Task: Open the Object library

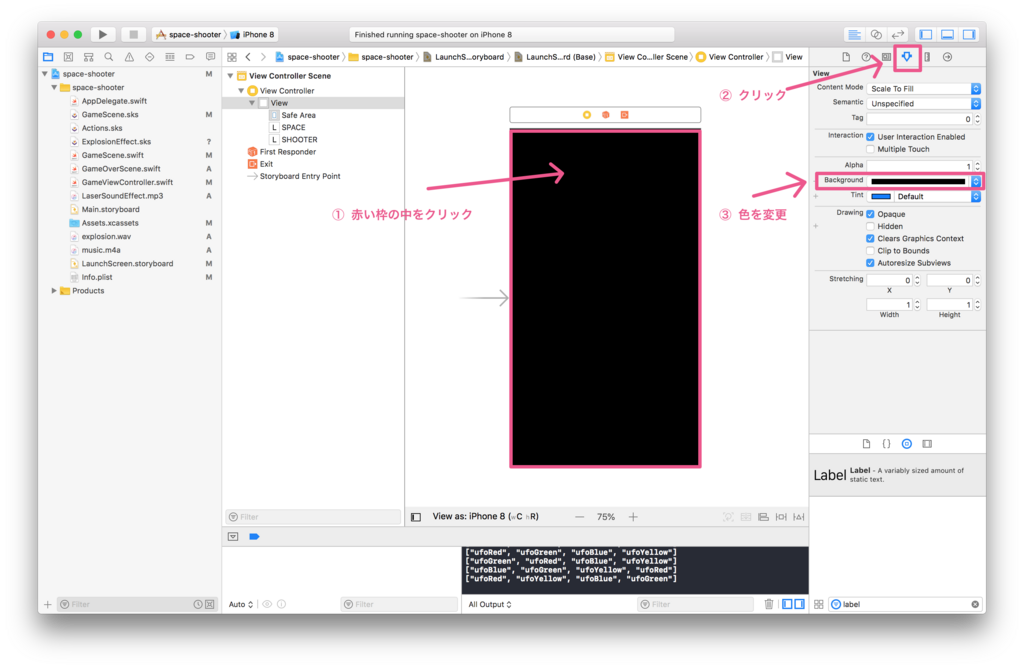Action: (907, 443)
